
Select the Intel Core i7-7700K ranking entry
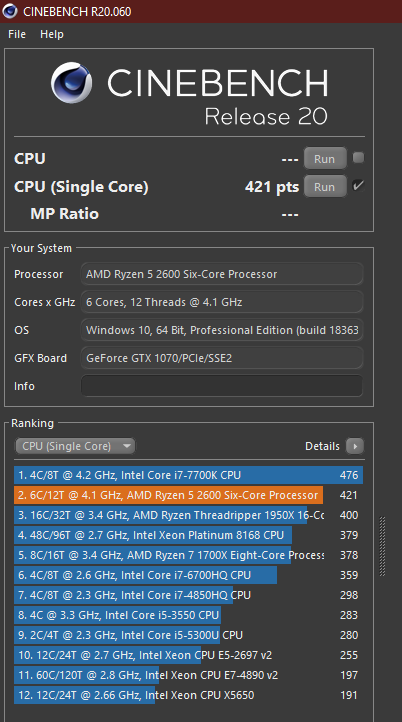(188, 475)
